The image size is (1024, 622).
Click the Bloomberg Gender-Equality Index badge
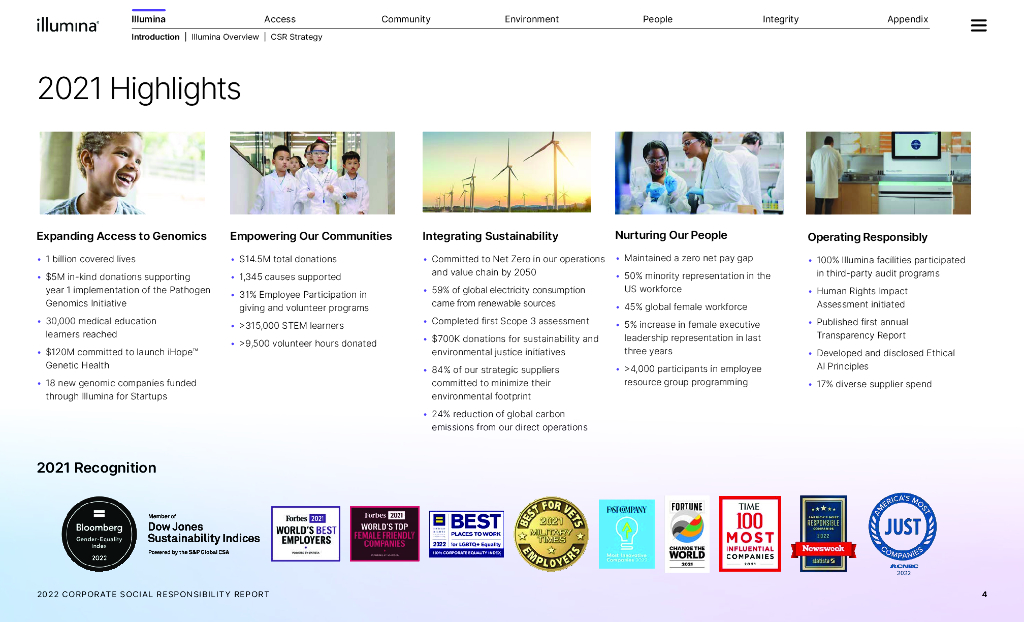click(x=99, y=534)
